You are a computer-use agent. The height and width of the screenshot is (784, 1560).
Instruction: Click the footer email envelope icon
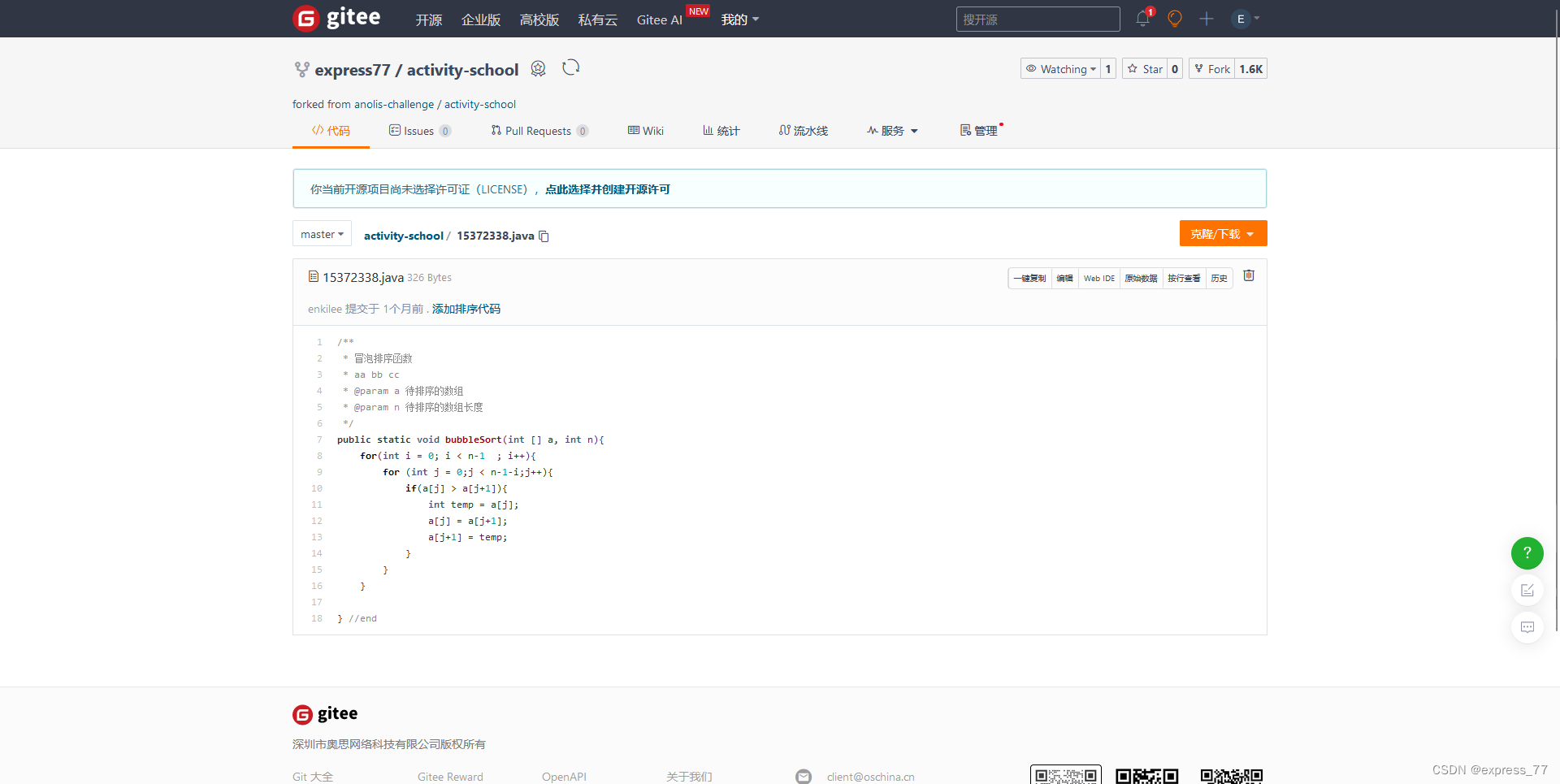point(804,777)
